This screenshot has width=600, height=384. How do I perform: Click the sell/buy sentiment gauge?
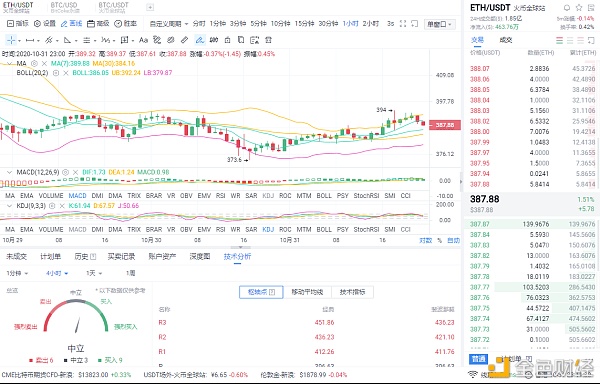pyautogui.click(x=76, y=316)
